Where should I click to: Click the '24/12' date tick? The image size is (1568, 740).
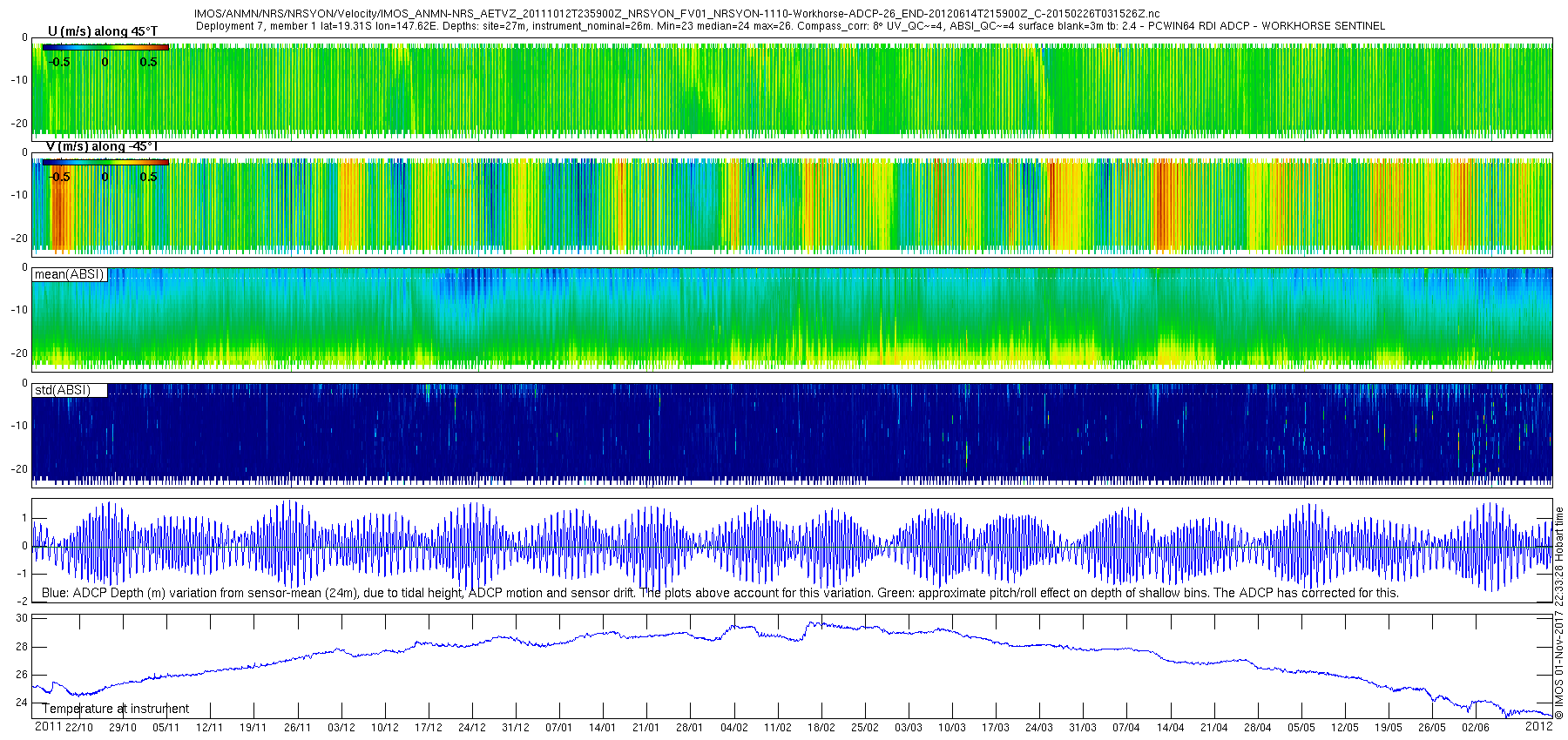coord(472,728)
